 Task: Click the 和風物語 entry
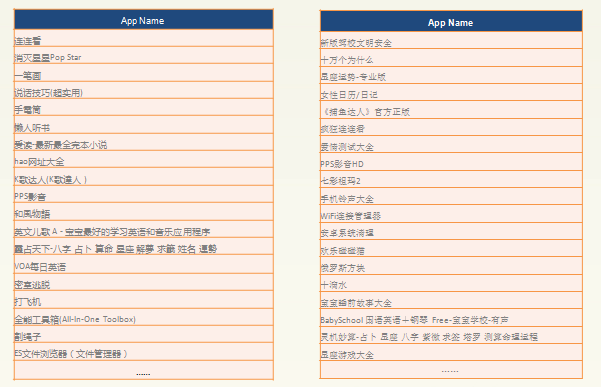(143, 211)
